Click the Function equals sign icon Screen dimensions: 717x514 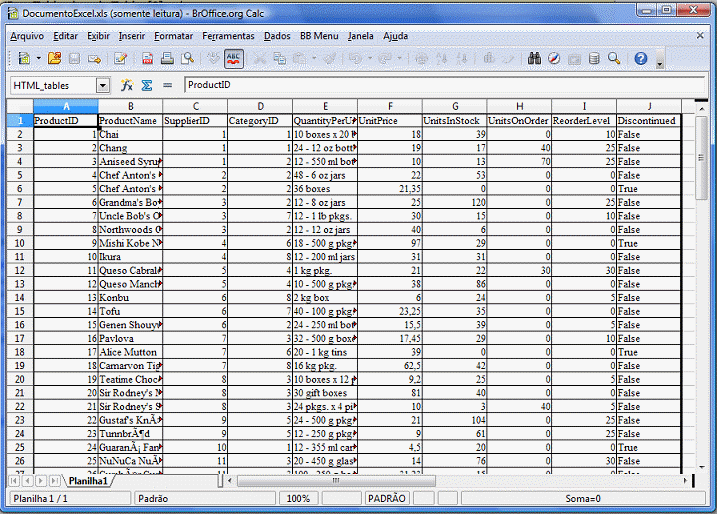click(168, 85)
